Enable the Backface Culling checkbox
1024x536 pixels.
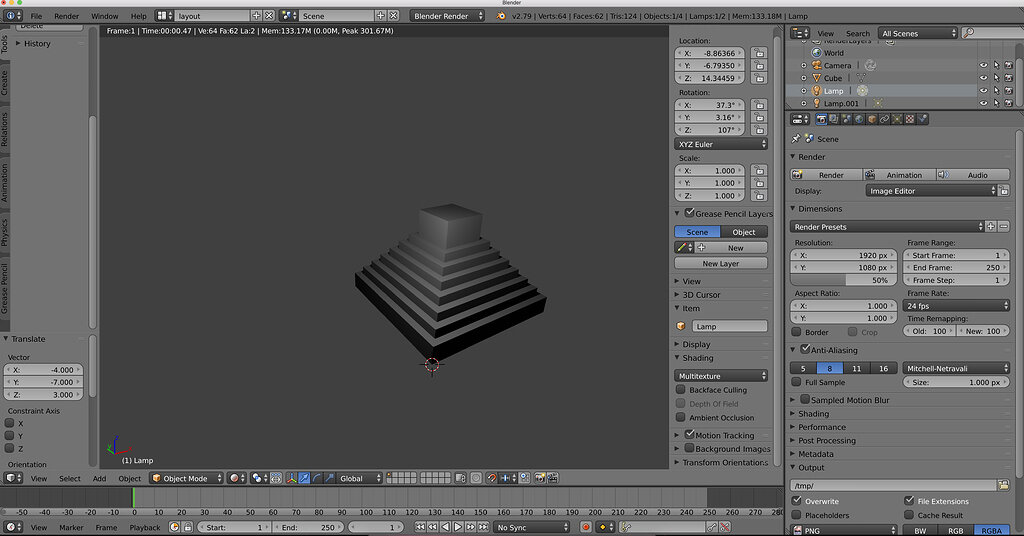click(681, 390)
